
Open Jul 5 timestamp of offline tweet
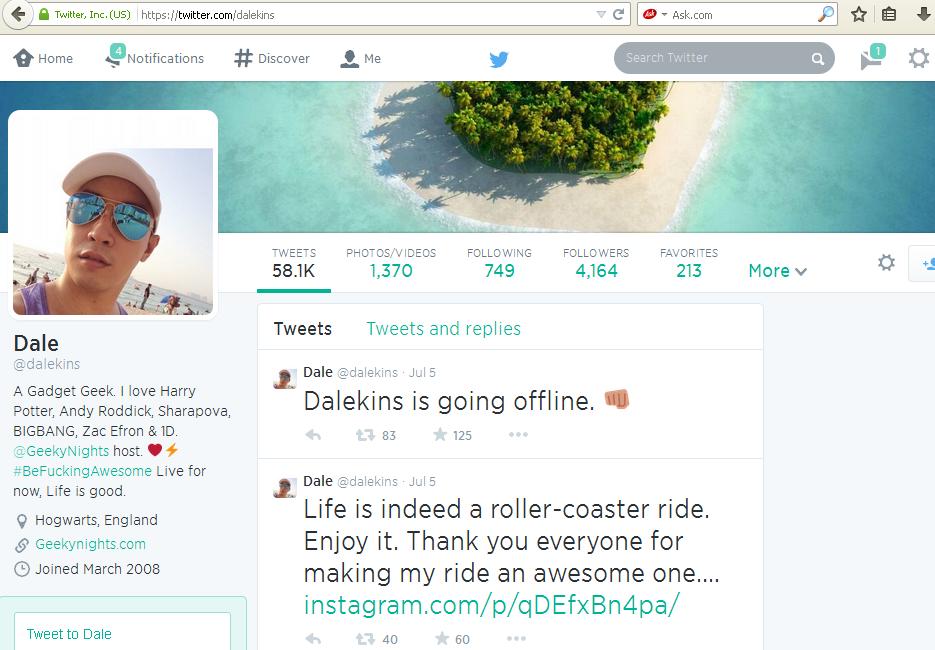(422, 373)
